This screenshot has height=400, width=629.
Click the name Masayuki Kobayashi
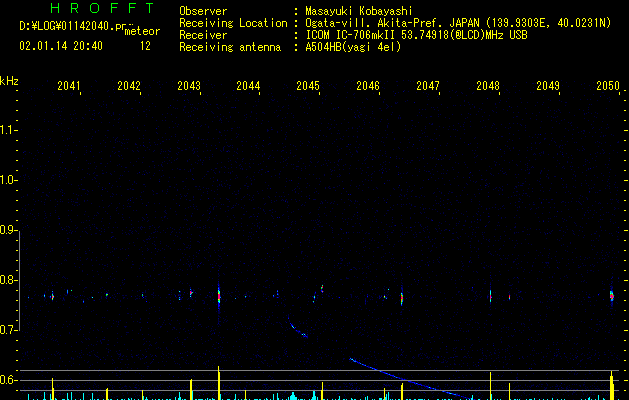(x=359, y=11)
